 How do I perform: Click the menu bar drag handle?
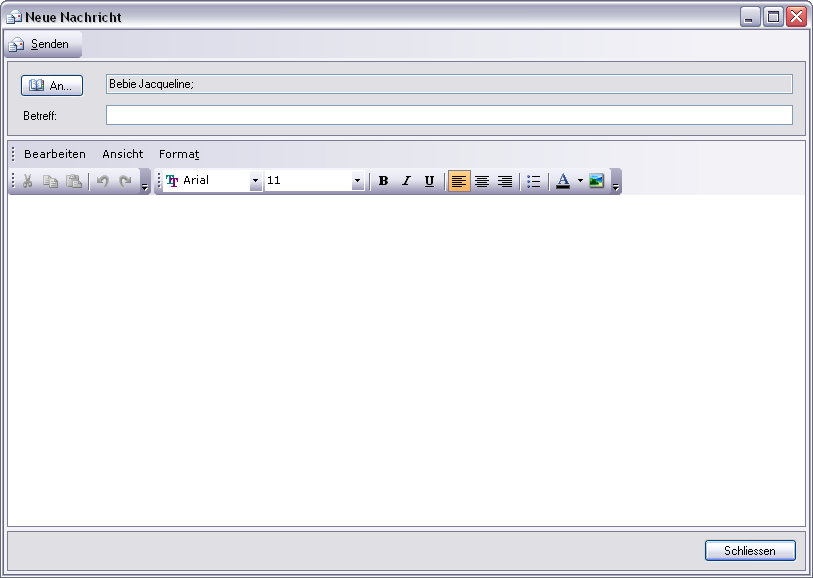13,154
